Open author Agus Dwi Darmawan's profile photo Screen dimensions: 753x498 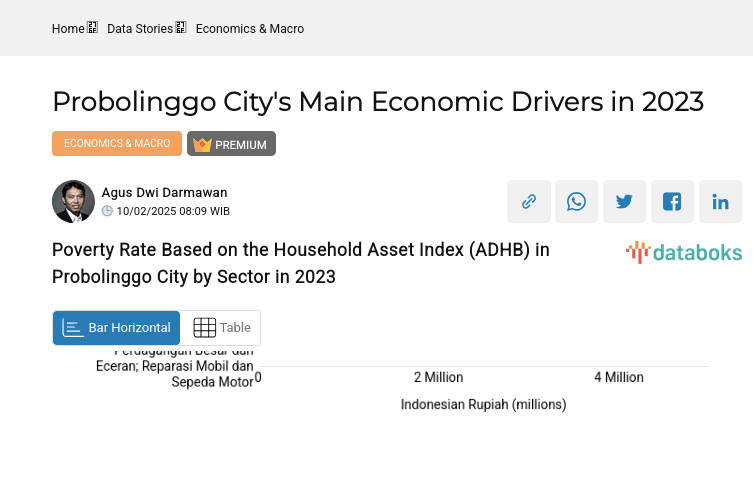click(73, 201)
